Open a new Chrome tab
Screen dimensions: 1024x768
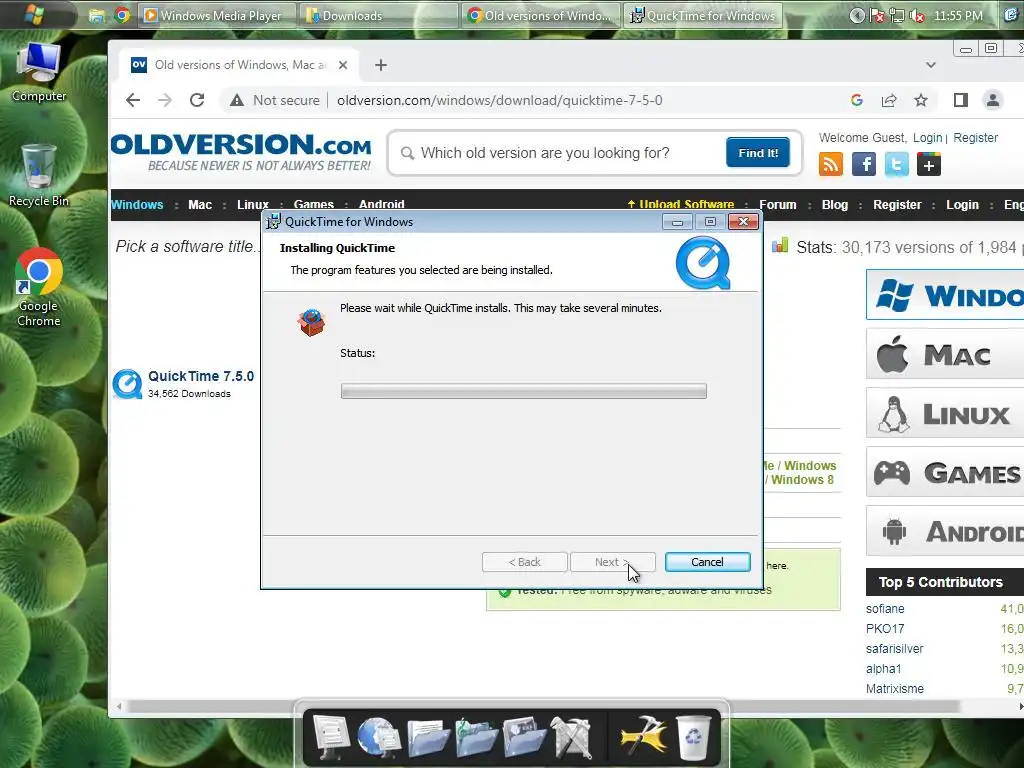pos(381,65)
